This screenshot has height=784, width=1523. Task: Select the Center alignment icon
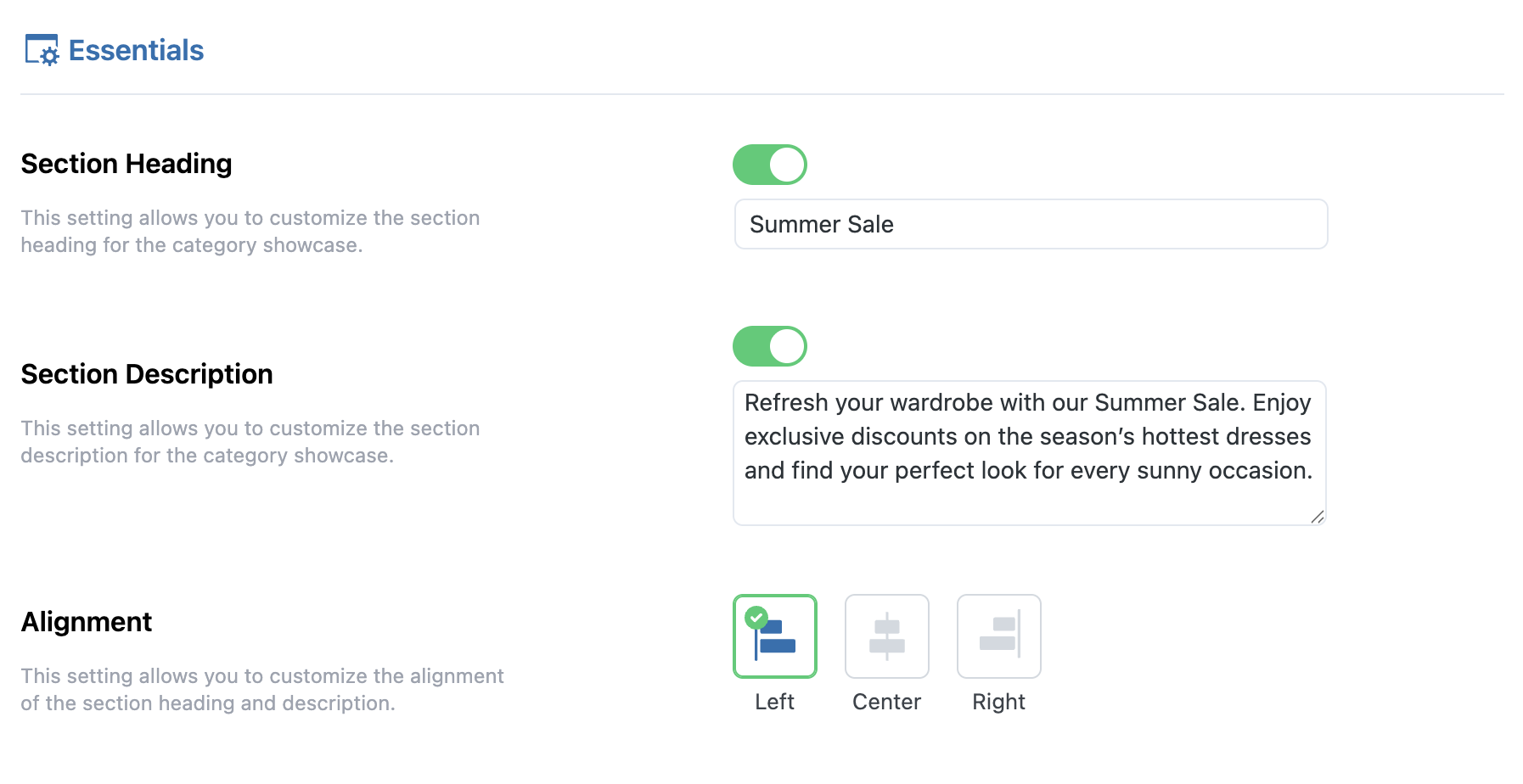[886, 636]
